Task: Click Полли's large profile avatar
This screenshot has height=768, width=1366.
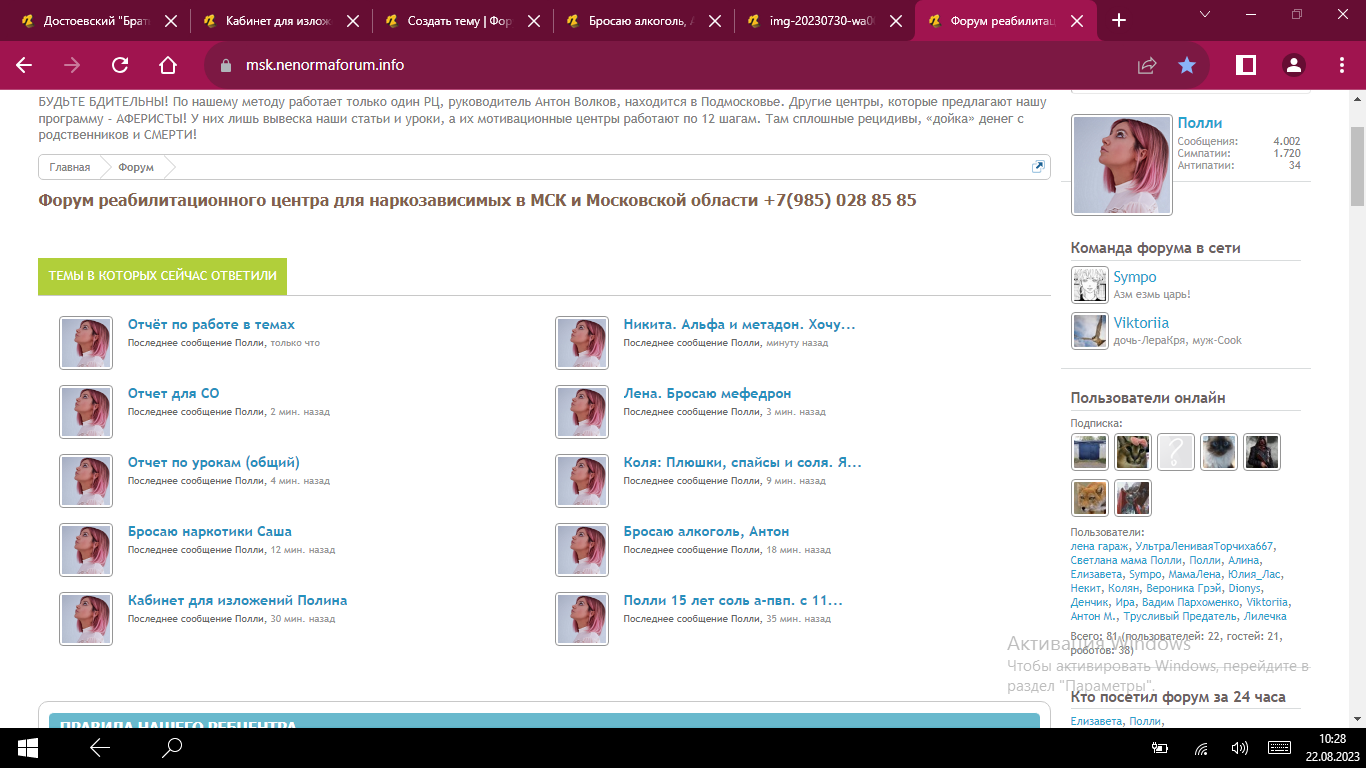Action: tap(1121, 165)
